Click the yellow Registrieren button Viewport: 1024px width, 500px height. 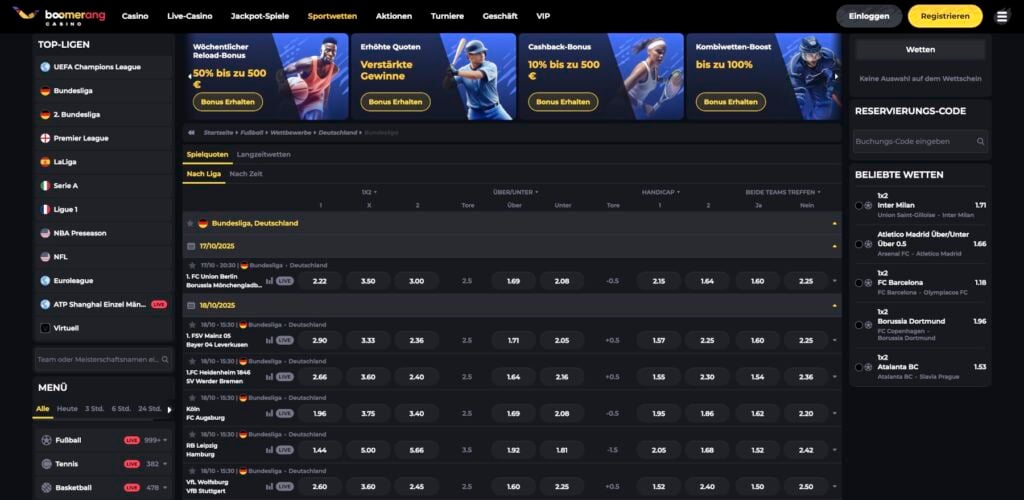coord(944,16)
